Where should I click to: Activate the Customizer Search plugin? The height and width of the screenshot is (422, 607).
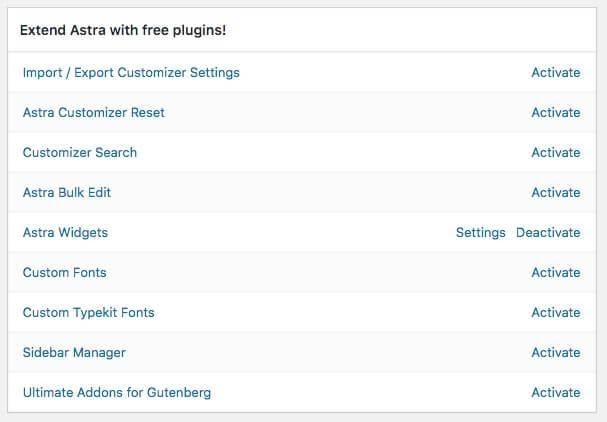point(555,152)
